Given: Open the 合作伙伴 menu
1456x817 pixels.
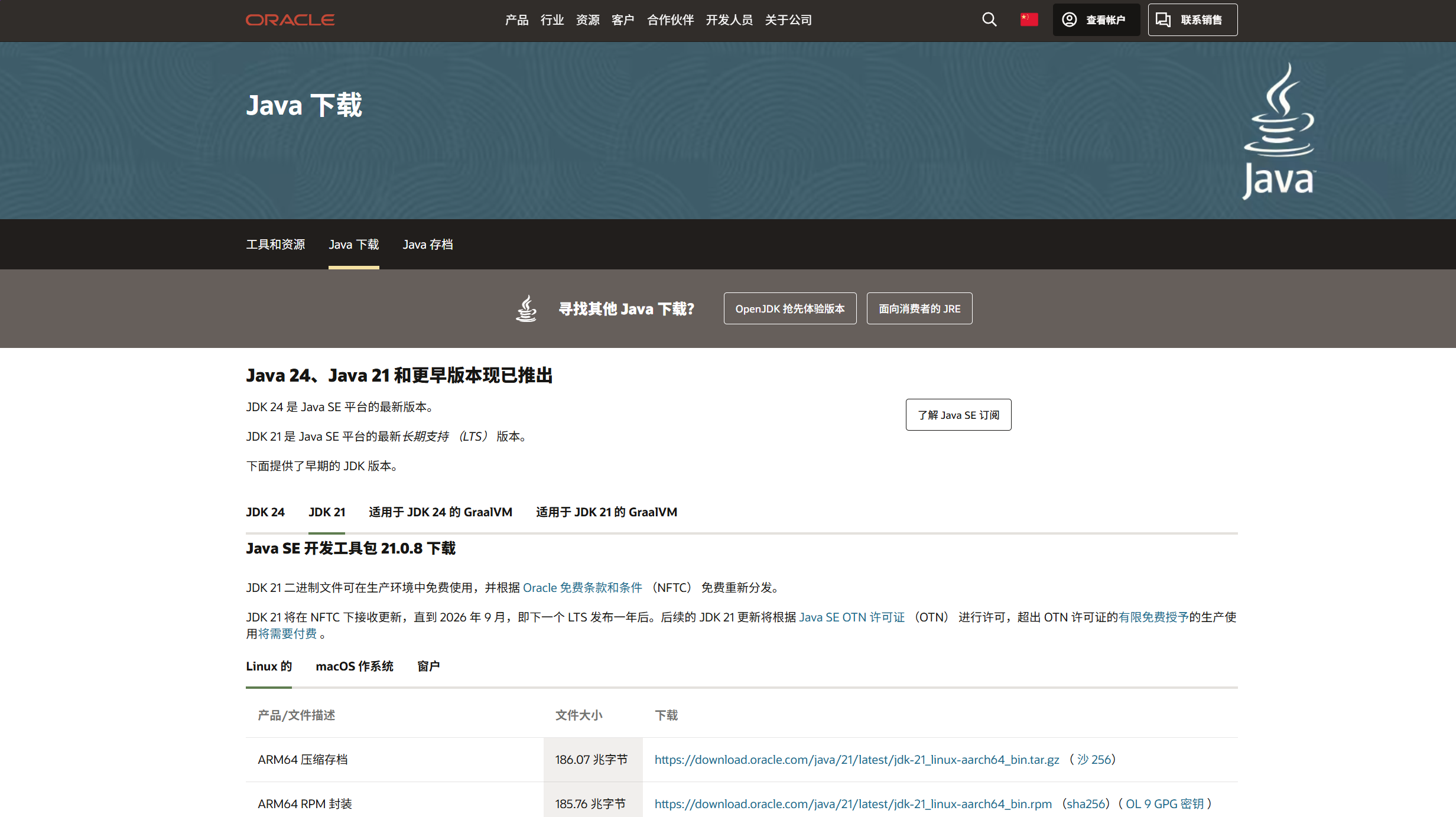Looking at the screenshot, I should click(x=670, y=19).
